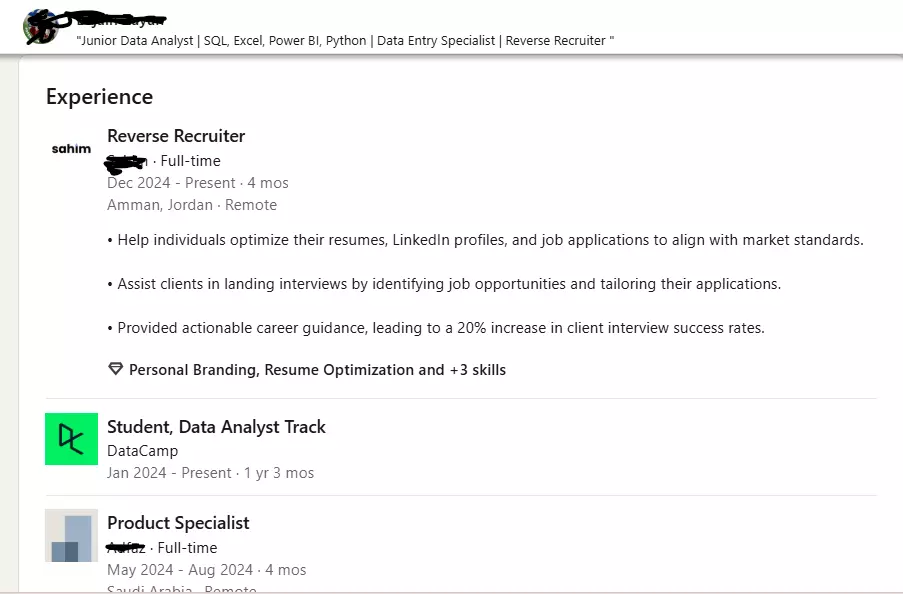
Task: Click the bullet mentioning 20% increase
Action: pyautogui.click(x=435, y=328)
